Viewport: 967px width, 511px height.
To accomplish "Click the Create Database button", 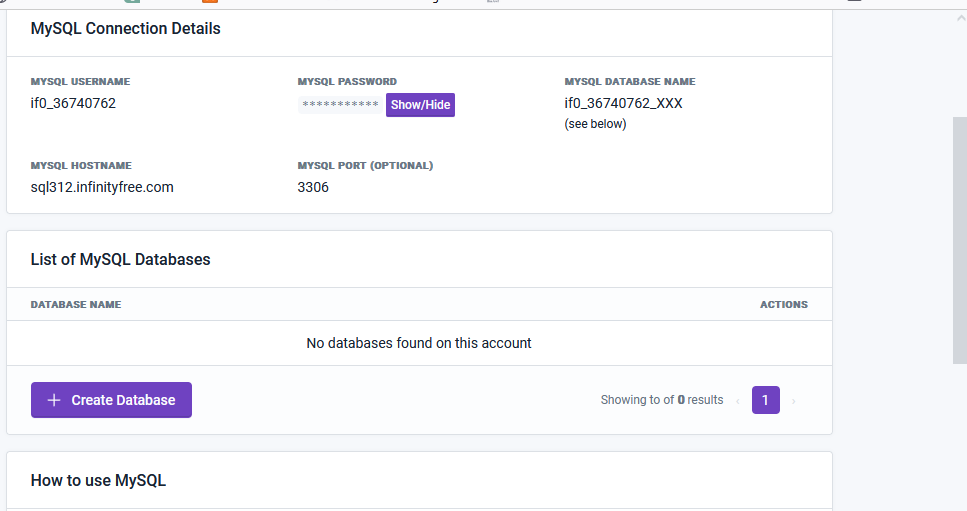I will point(111,400).
